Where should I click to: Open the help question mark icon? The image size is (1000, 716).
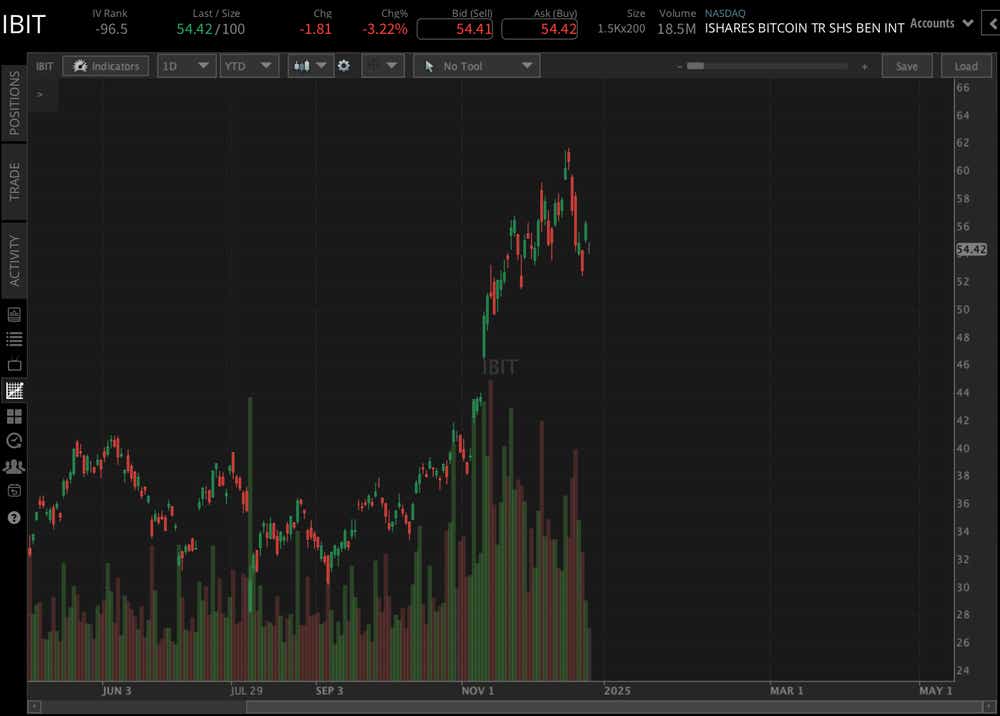coord(13,517)
